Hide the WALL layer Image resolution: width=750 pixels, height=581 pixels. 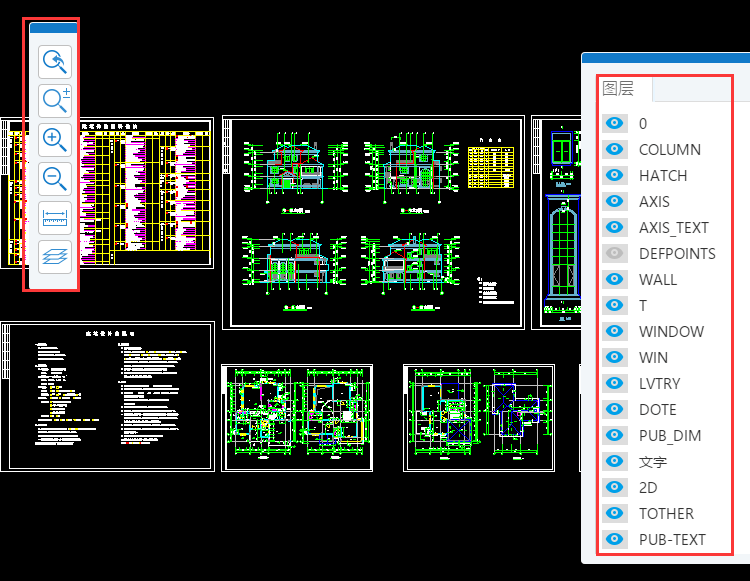click(615, 279)
